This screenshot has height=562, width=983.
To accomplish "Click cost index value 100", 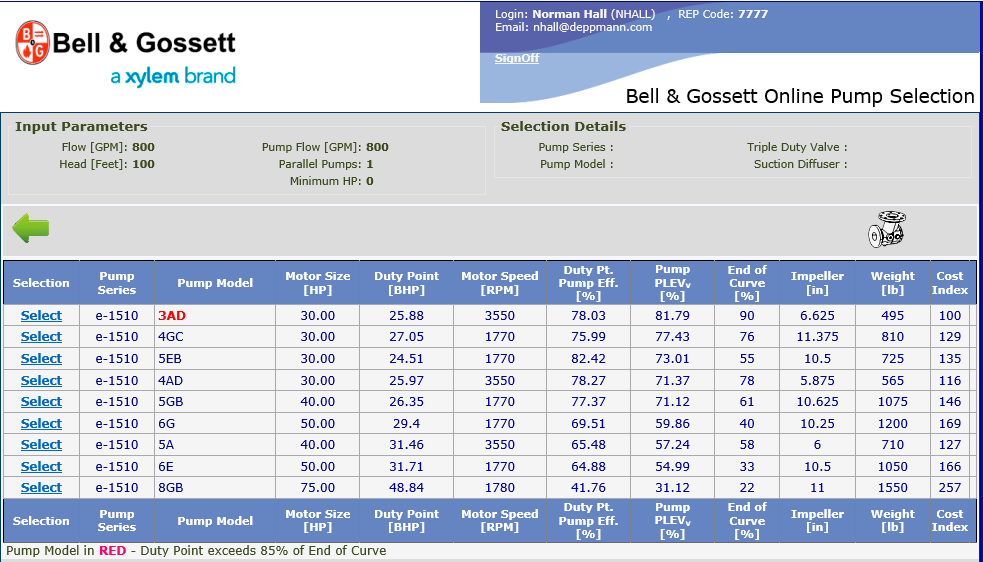I will pyautogui.click(x=950, y=315).
